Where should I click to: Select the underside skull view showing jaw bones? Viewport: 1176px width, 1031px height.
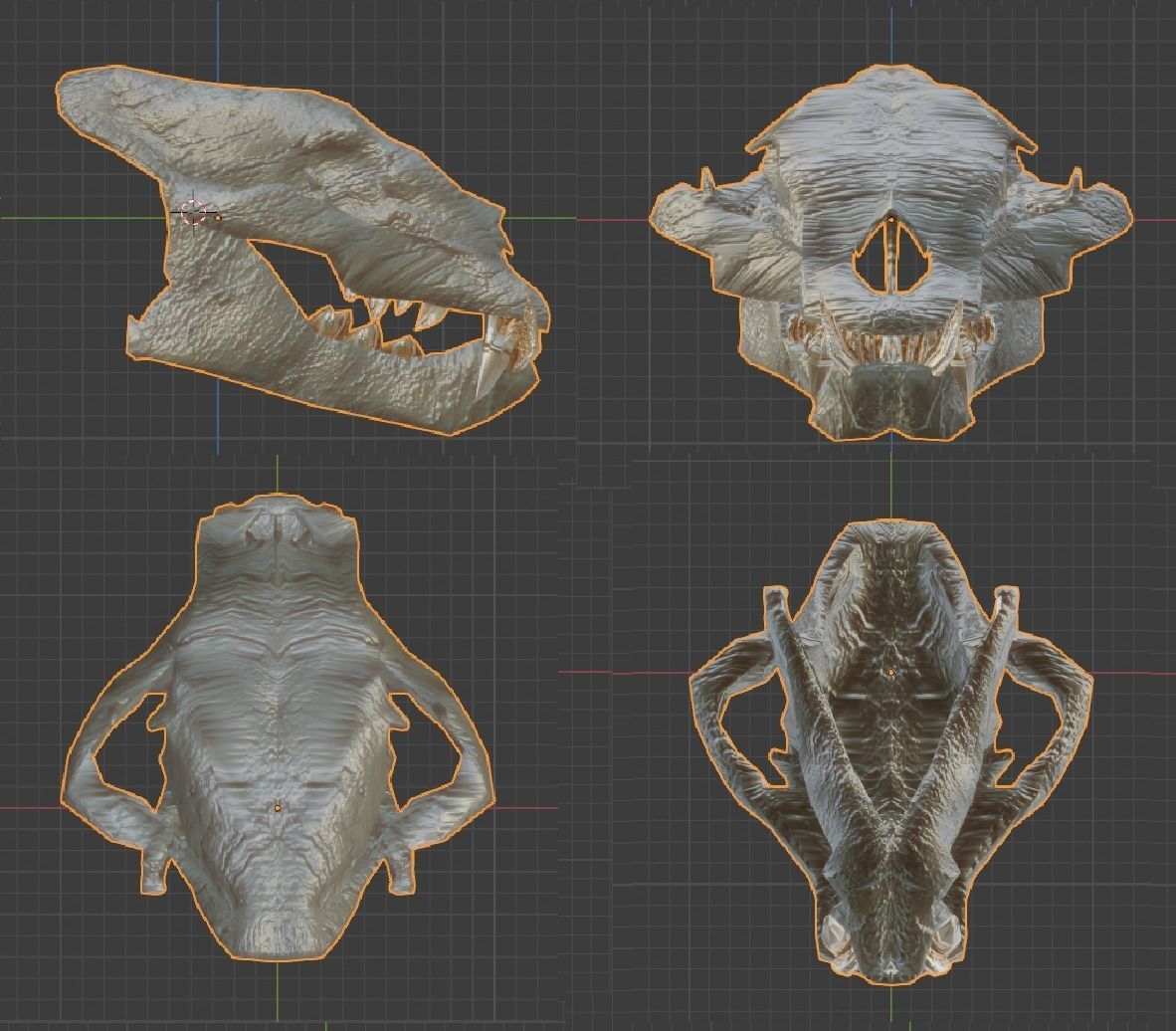891,752
